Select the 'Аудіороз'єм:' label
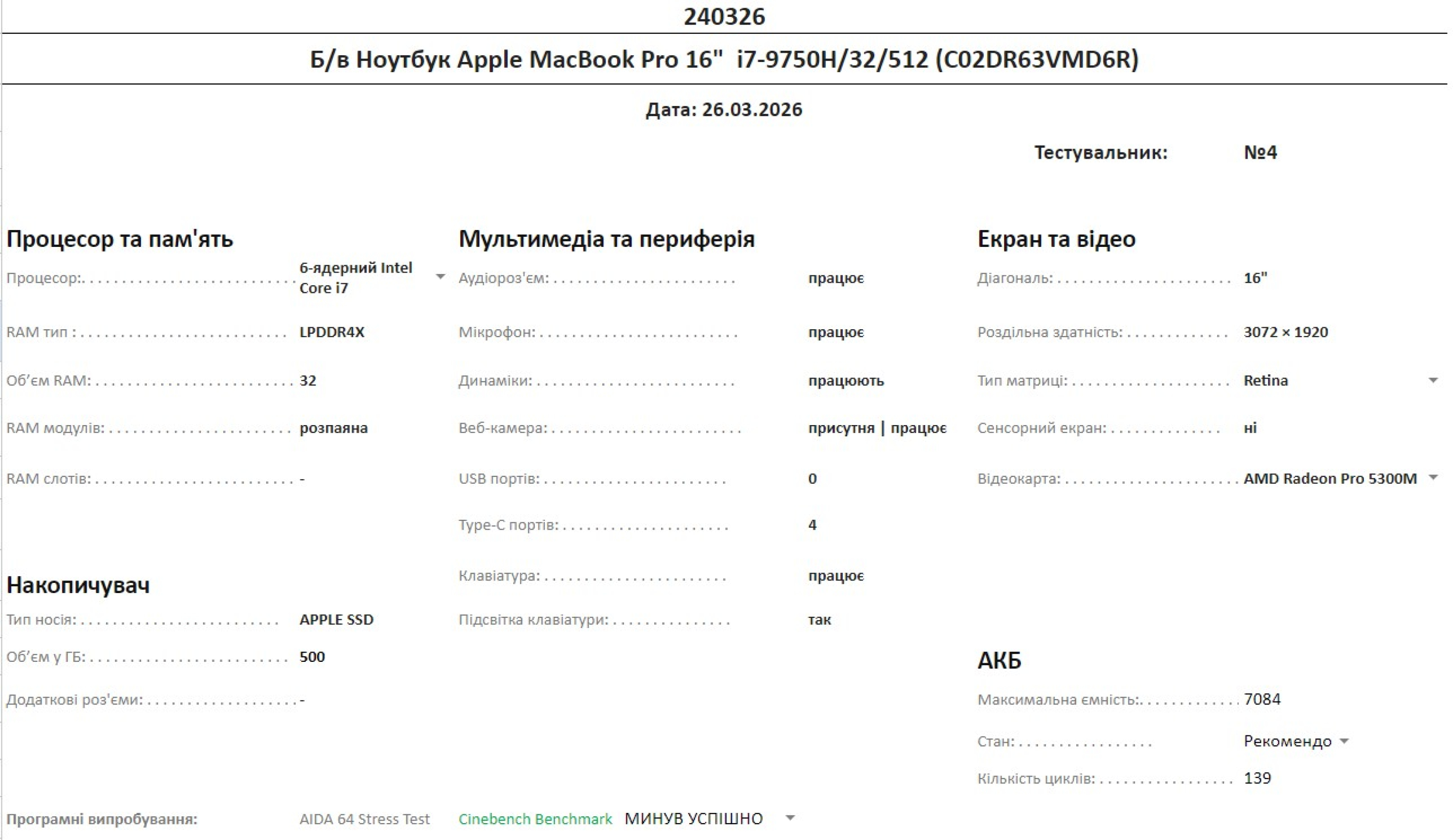Screen dimensions: 1453x840 click(x=504, y=278)
